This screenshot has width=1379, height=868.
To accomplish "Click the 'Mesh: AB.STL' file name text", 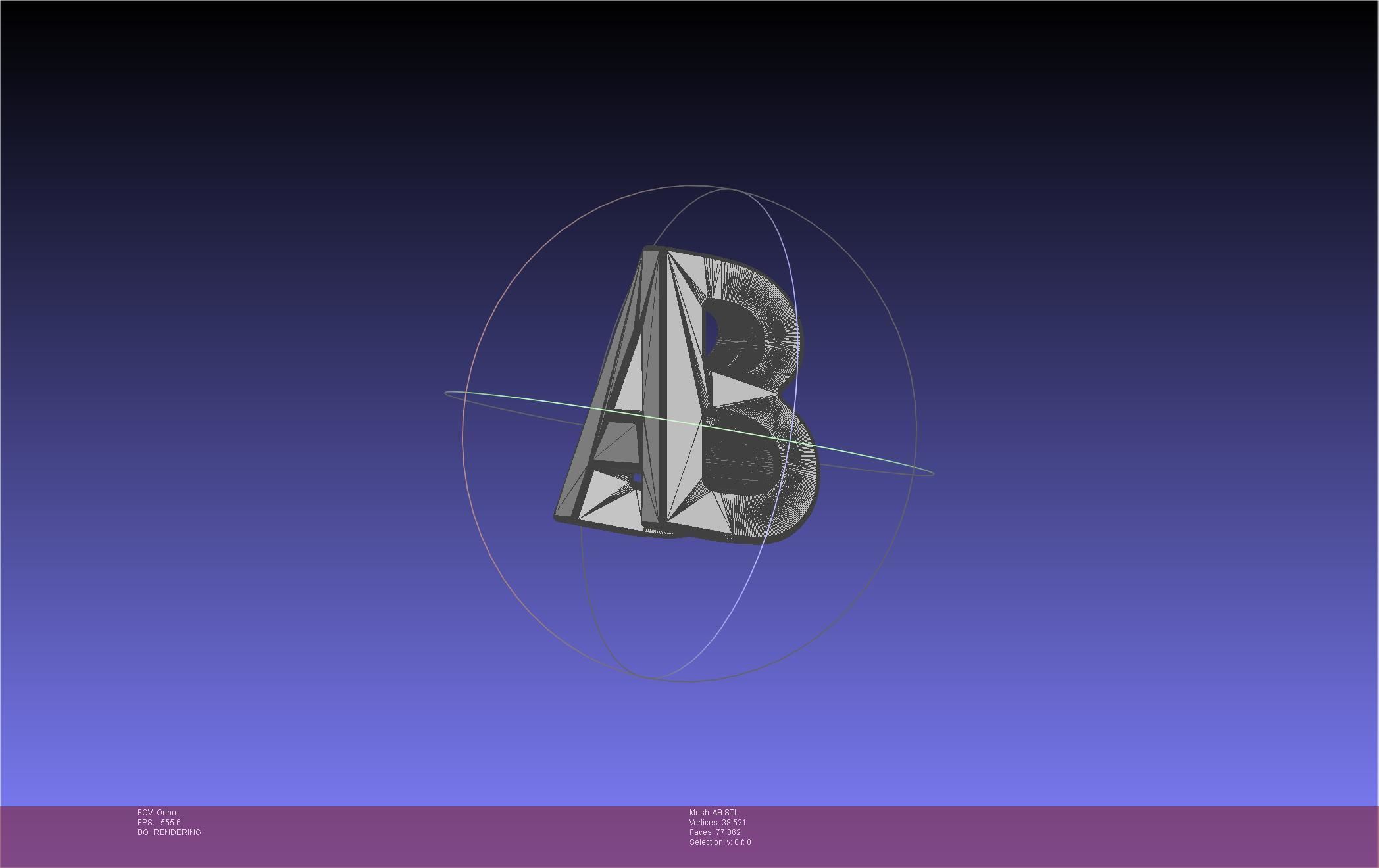I will [714, 813].
